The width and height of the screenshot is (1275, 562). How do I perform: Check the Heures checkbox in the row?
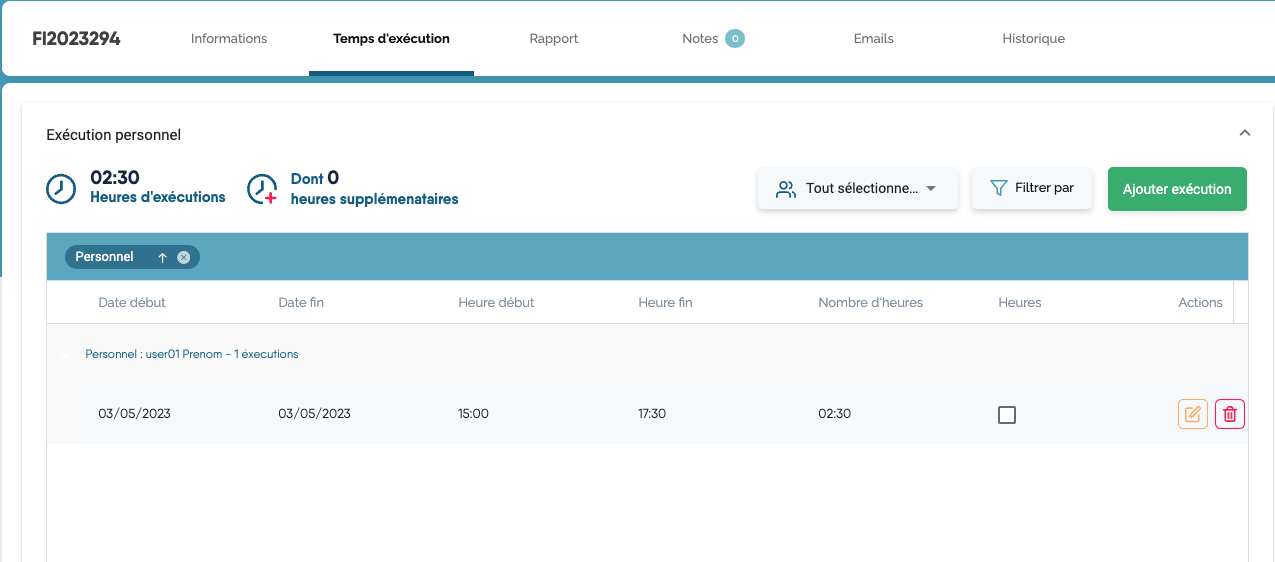coord(1007,415)
